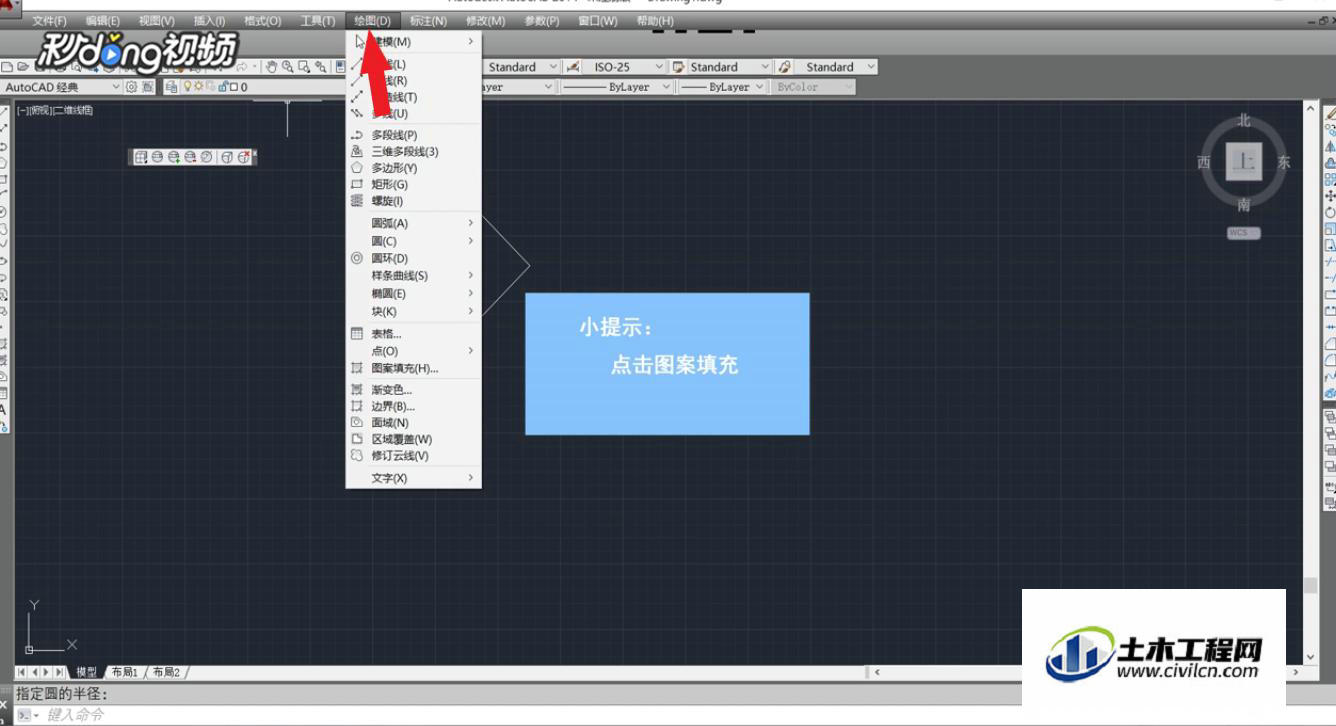Click dimension style brush icon
This screenshot has height=726, width=1336.
(574, 67)
